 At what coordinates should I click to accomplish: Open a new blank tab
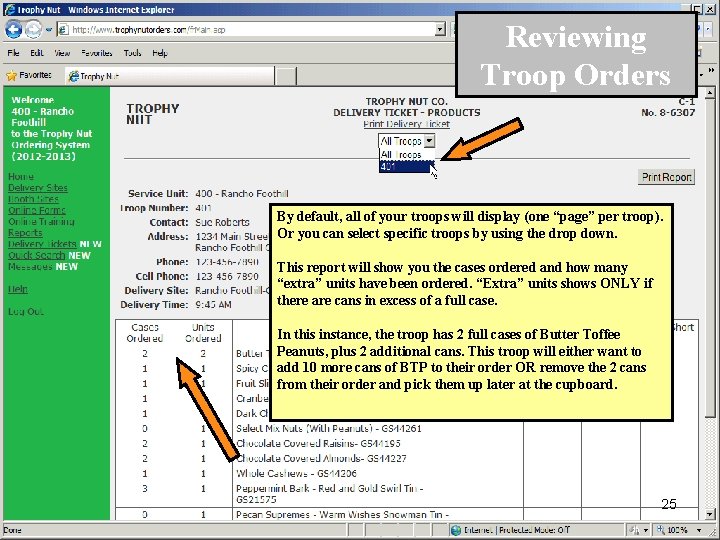tap(286, 76)
